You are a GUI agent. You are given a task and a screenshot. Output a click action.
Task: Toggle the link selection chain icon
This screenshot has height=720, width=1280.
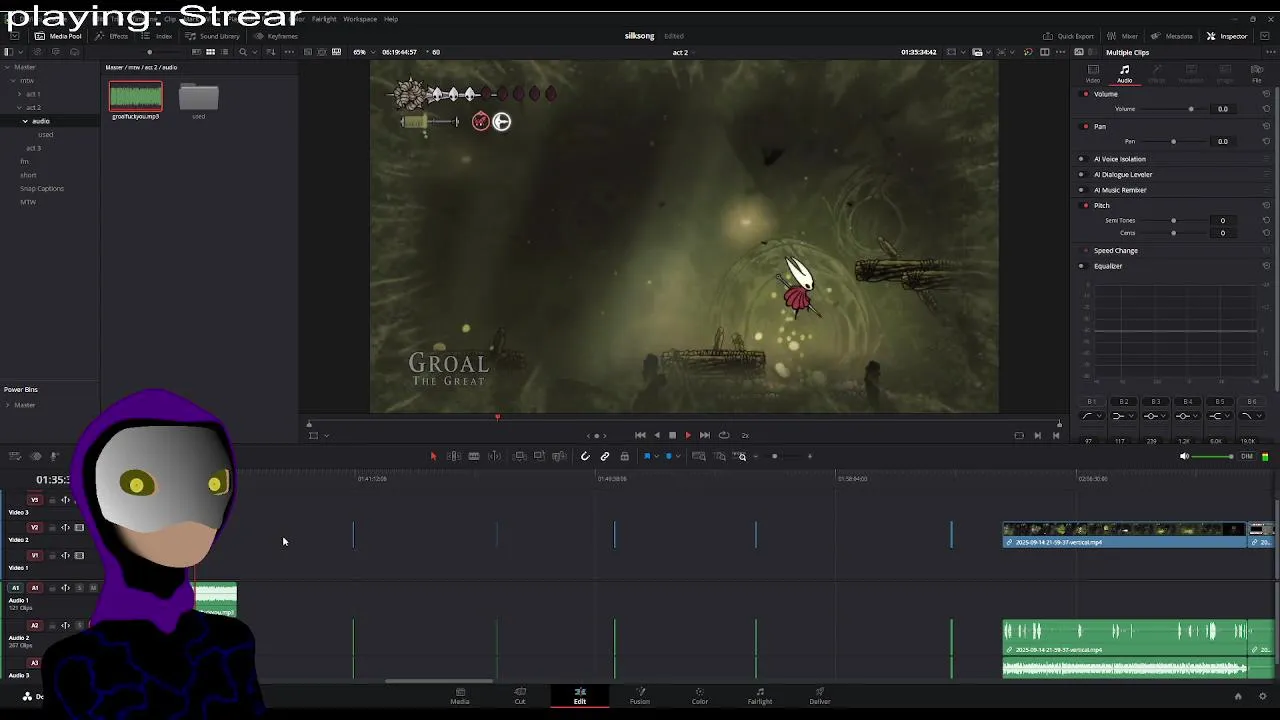(x=605, y=456)
